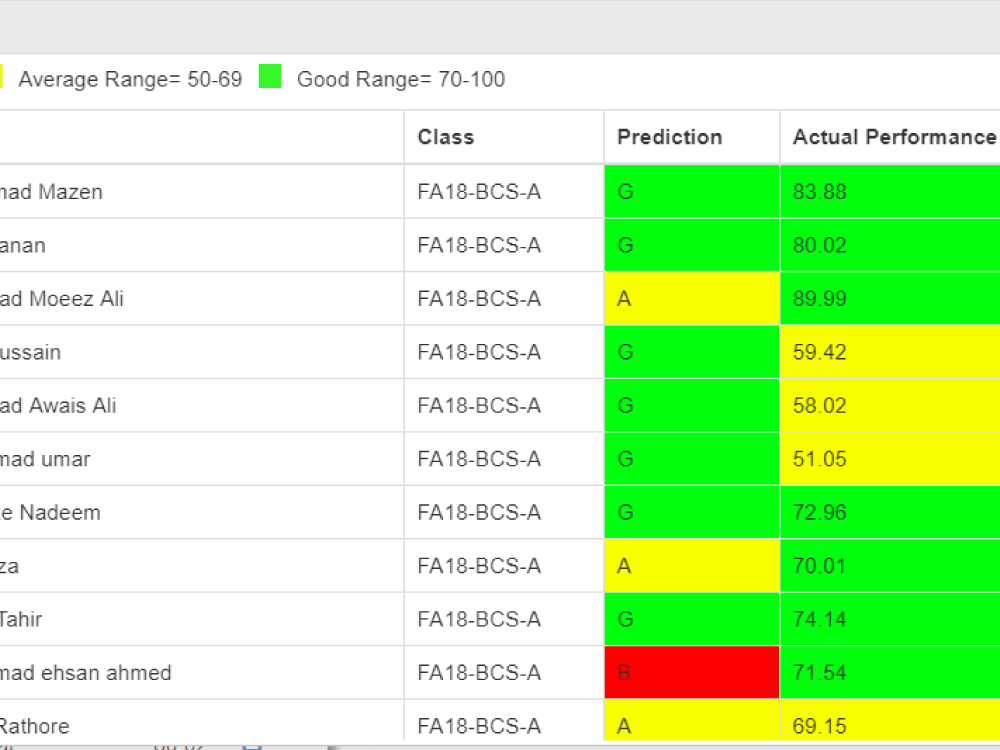Click the G prediction in Nadeem's row
The height and width of the screenshot is (750, 1000).
(x=691, y=513)
